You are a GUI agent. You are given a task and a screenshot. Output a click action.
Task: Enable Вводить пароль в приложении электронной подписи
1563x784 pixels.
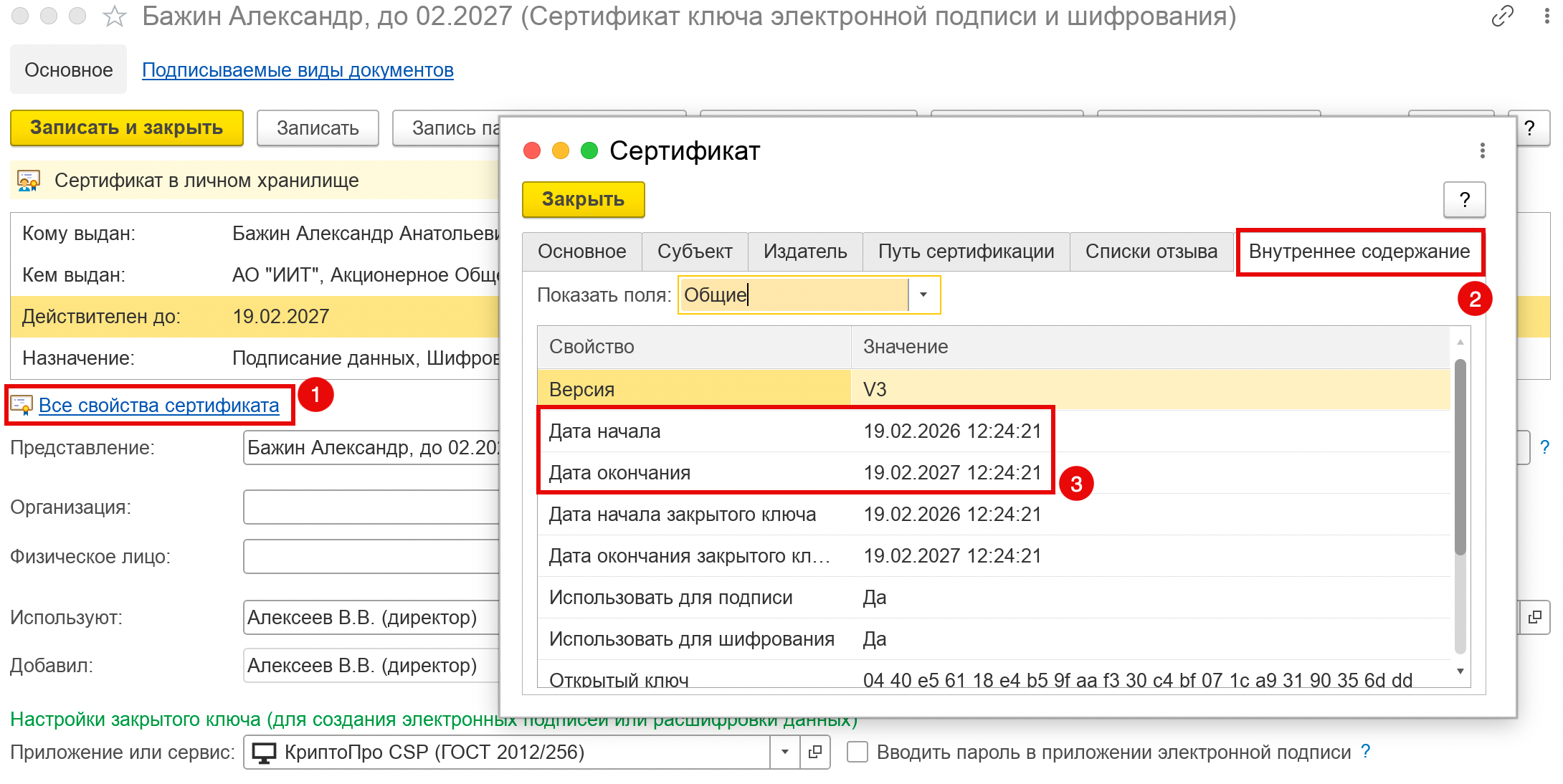(857, 752)
